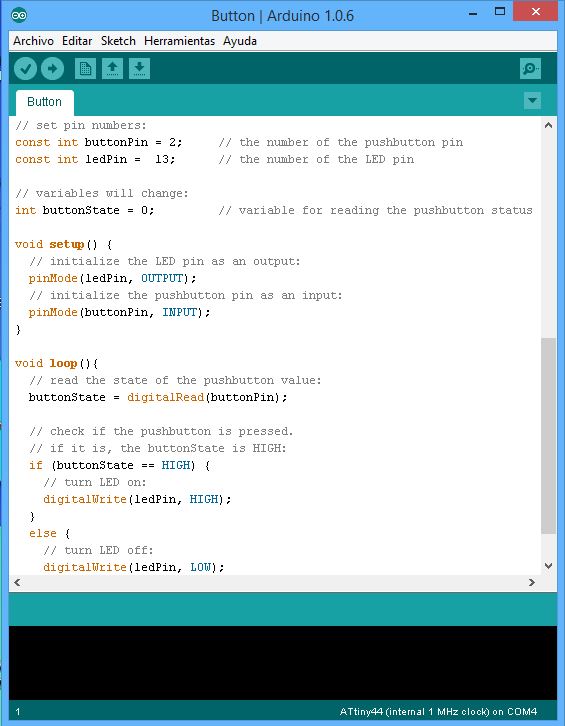
Task: Open the Ayuda menu
Action: tap(239, 41)
